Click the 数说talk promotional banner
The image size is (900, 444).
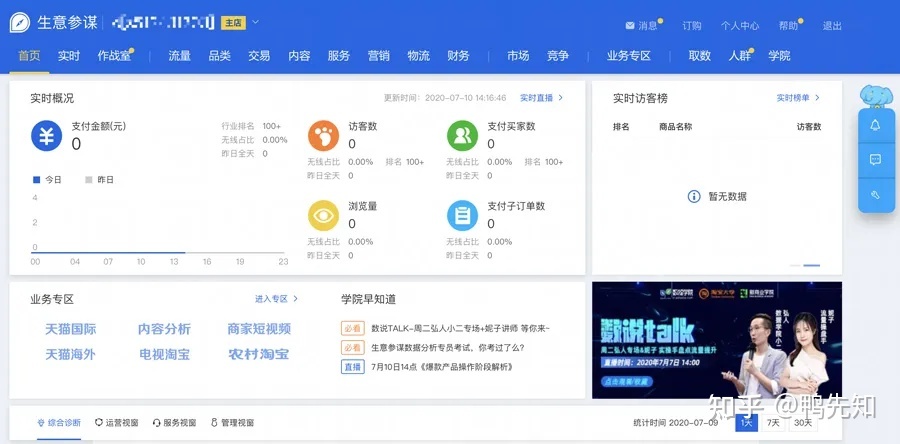coord(717,340)
